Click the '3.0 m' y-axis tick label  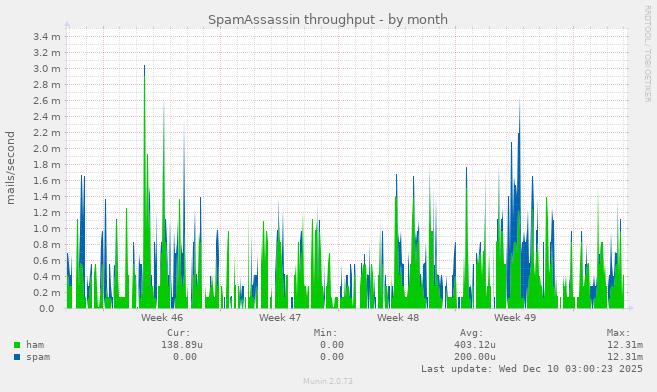pyautogui.click(x=47, y=69)
